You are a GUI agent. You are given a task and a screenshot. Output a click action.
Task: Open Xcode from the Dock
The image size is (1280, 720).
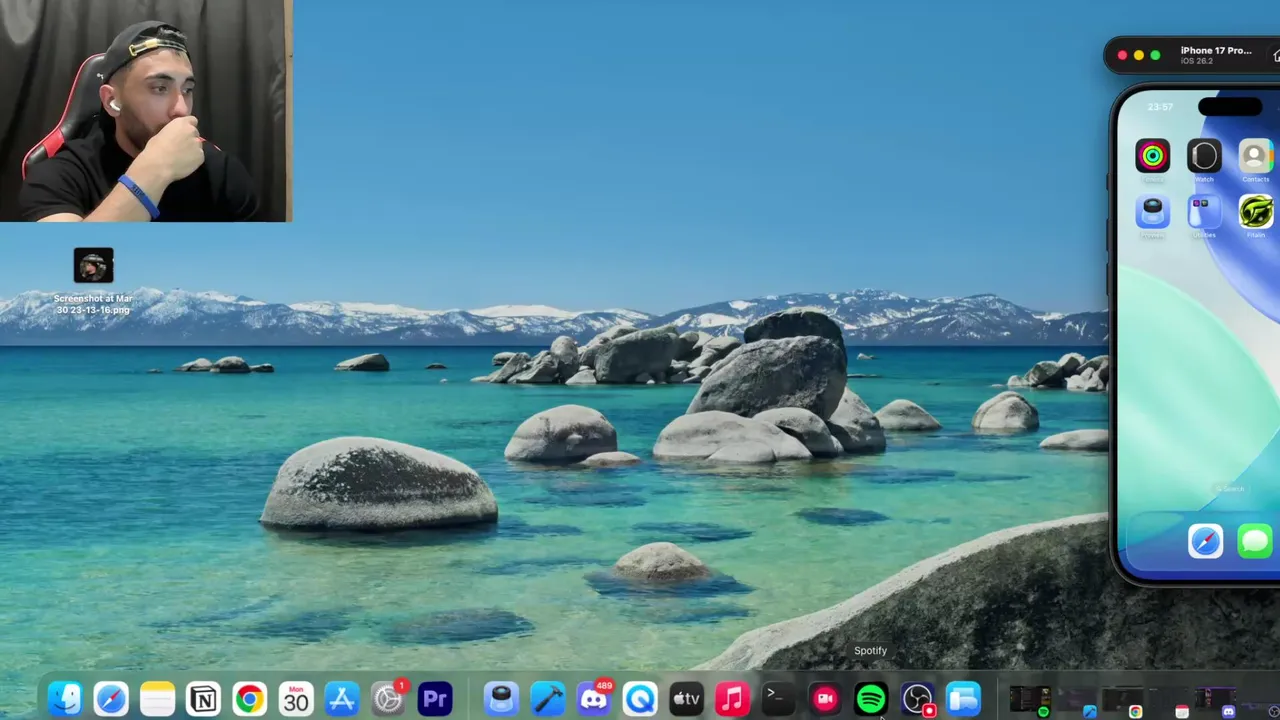coord(547,699)
